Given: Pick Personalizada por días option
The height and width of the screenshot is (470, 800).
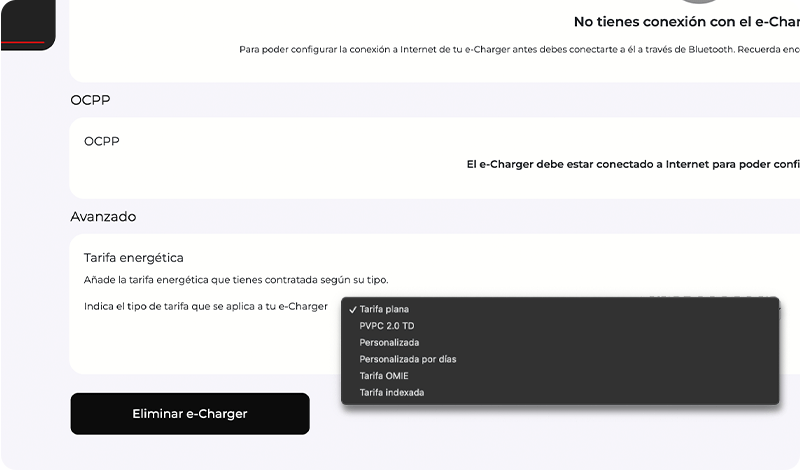Looking at the screenshot, I should tap(407, 359).
